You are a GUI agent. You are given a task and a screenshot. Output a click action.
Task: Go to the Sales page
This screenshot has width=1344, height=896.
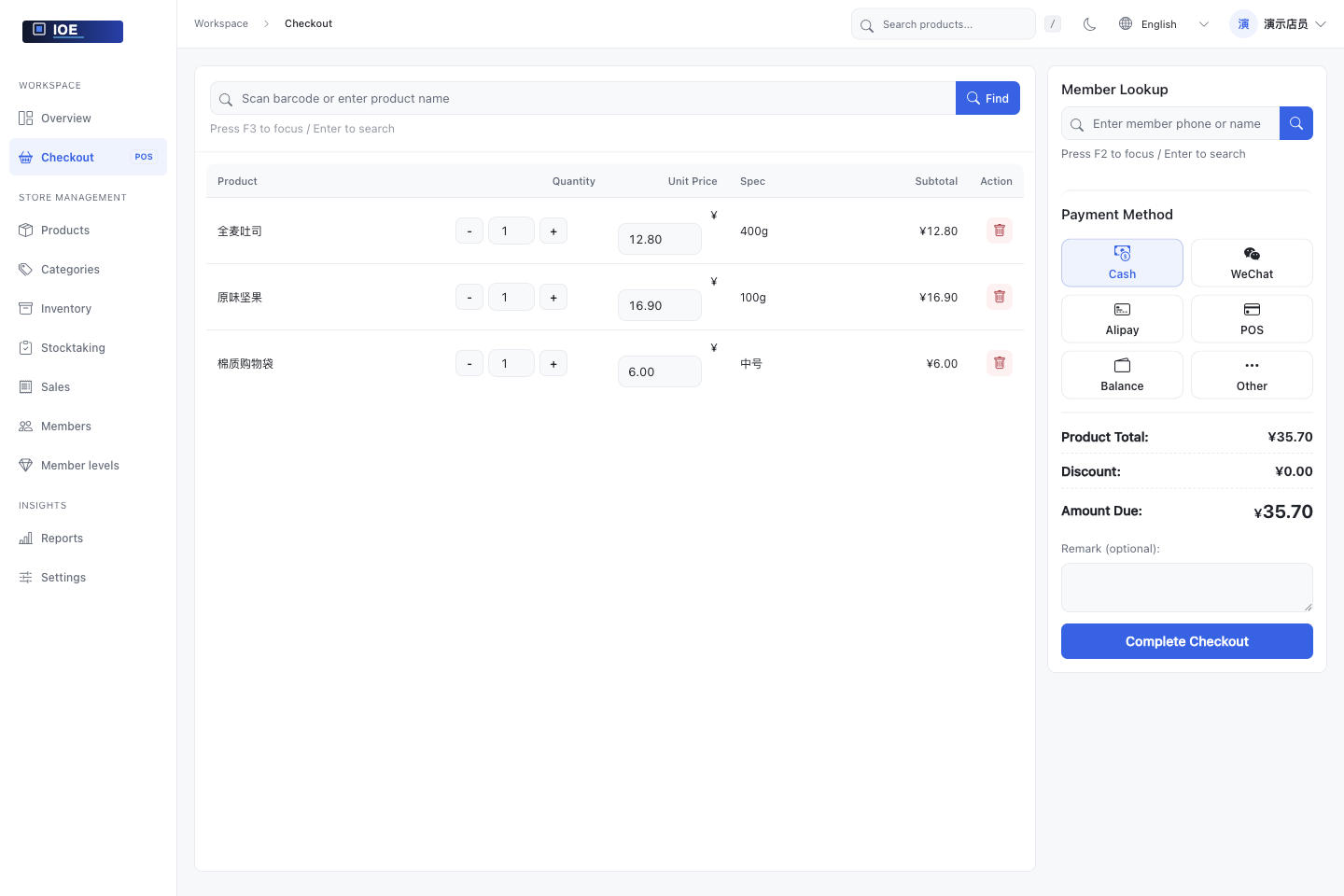click(88, 387)
